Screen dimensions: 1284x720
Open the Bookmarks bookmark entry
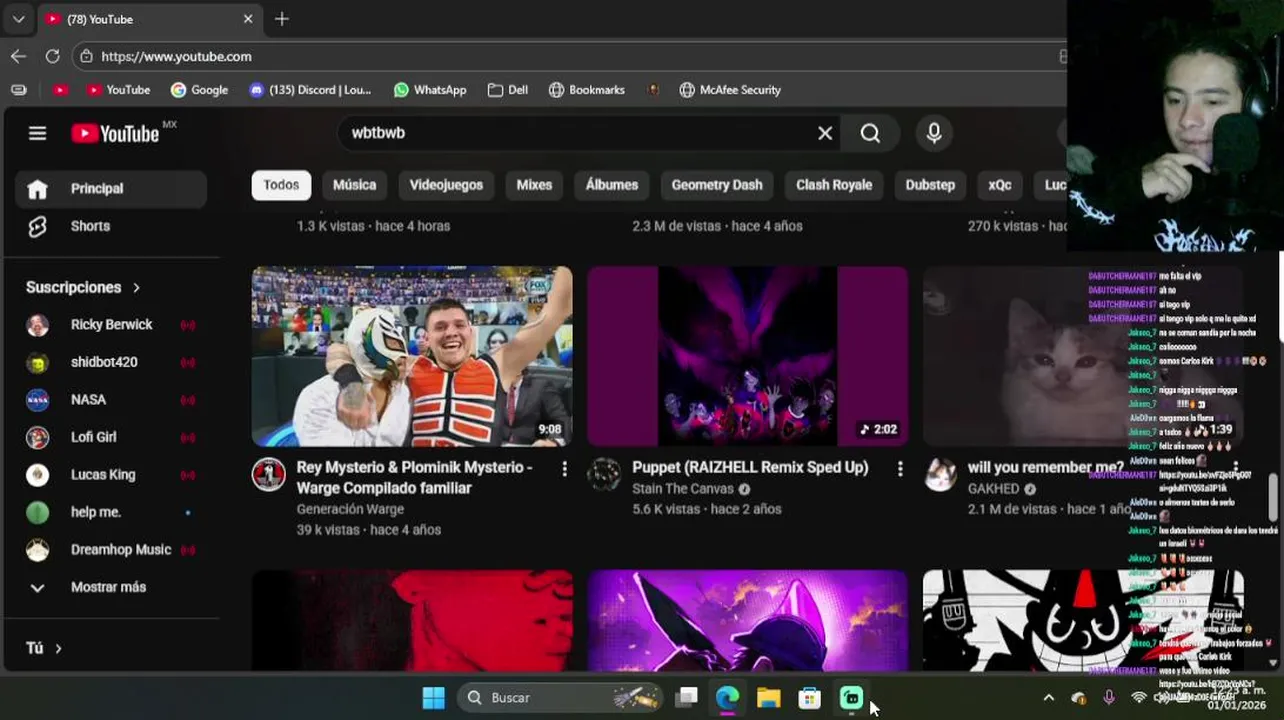(587, 90)
